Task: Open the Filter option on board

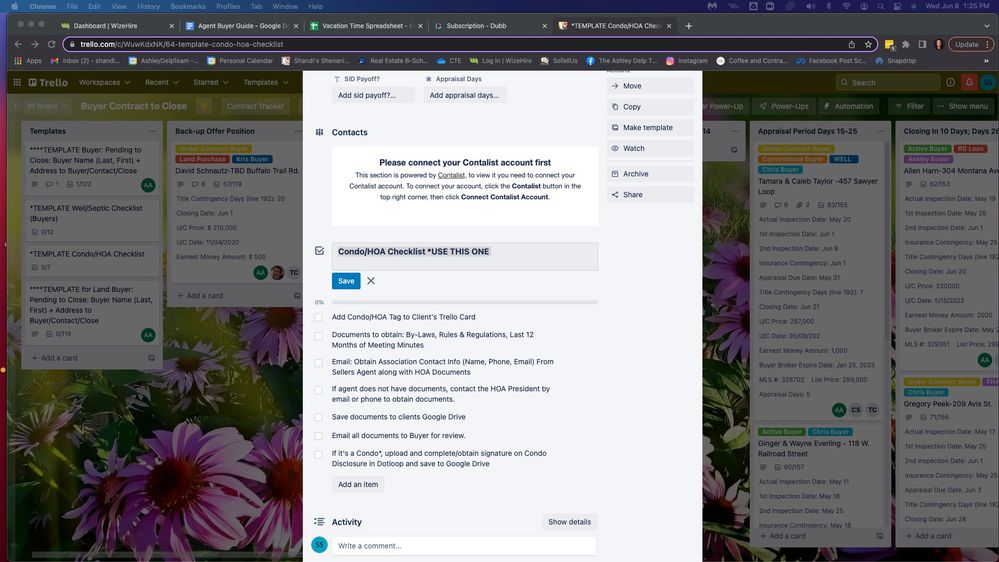Action: [x=909, y=106]
